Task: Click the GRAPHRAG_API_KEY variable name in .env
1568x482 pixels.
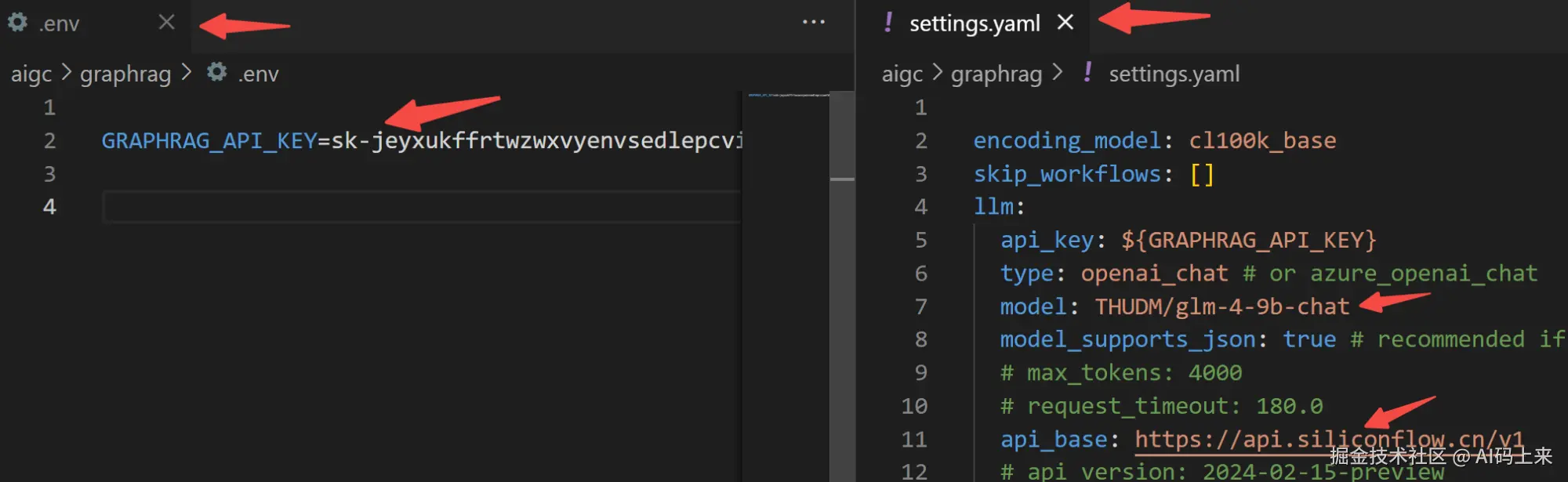Action: tap(209, 141)
